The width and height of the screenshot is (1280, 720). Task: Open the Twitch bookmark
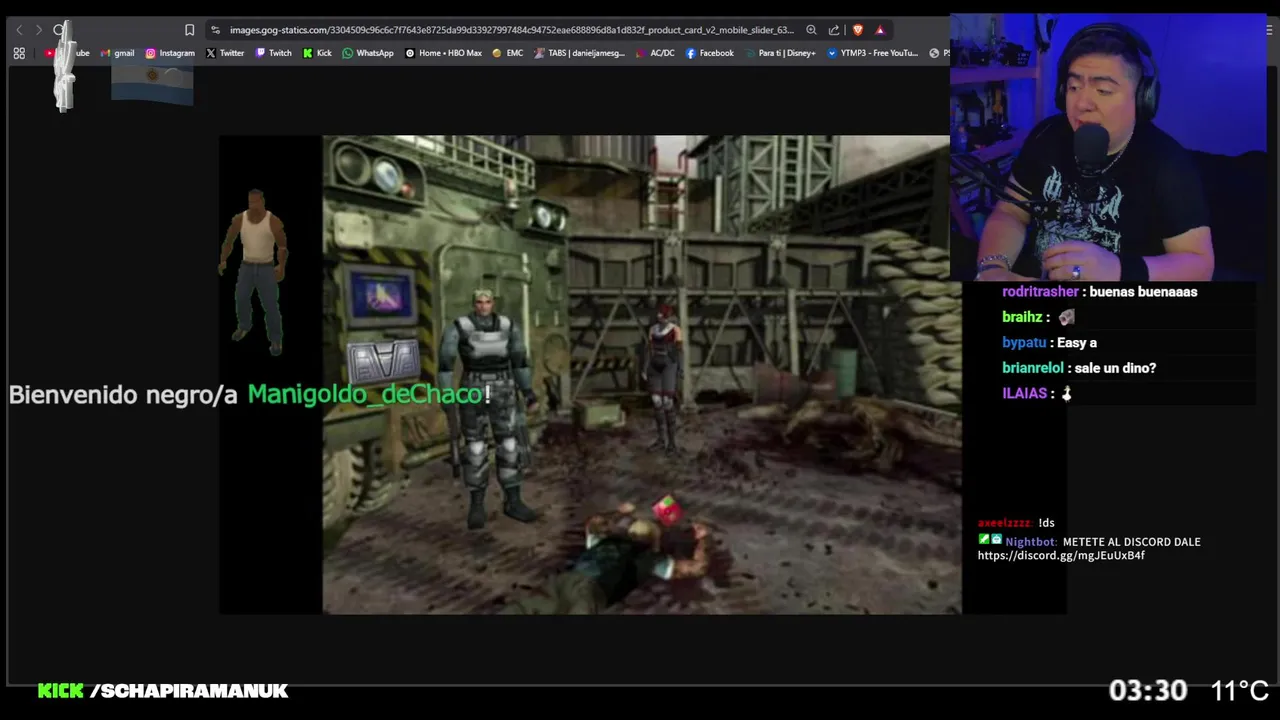point(274,53)
